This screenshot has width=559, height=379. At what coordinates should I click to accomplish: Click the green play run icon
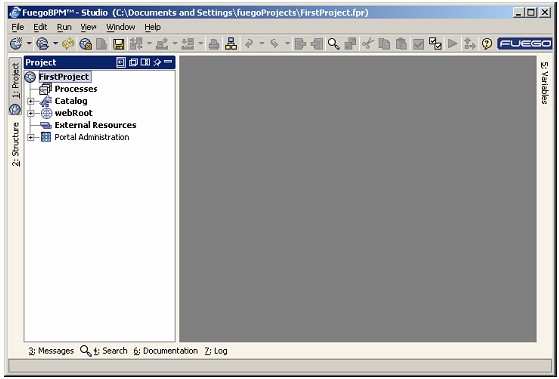pyautogui.click(x=452, y=44)
